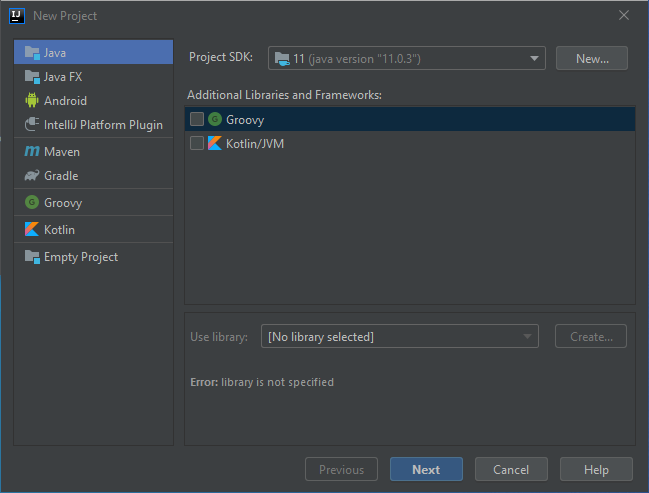Viewport: 649px width, 493px height.
Task: Enable the Groovy framework checkbox
Action: (197, 119)
